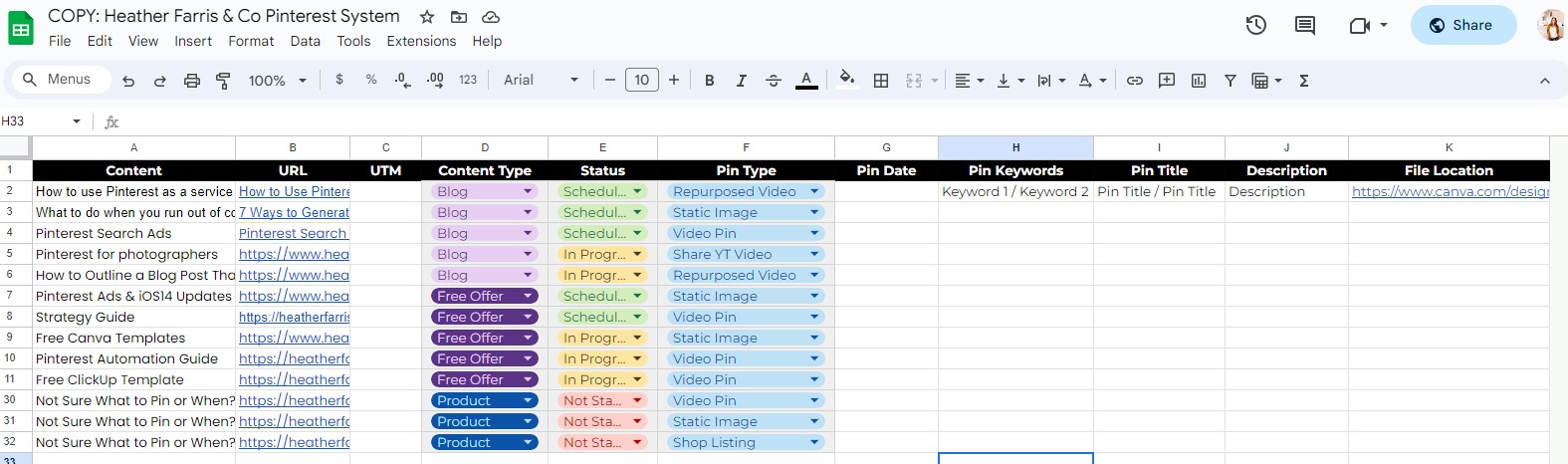Move spreadsheet to a folder icon
This screenshot has height=464, width=1568.
coord(458,17)
